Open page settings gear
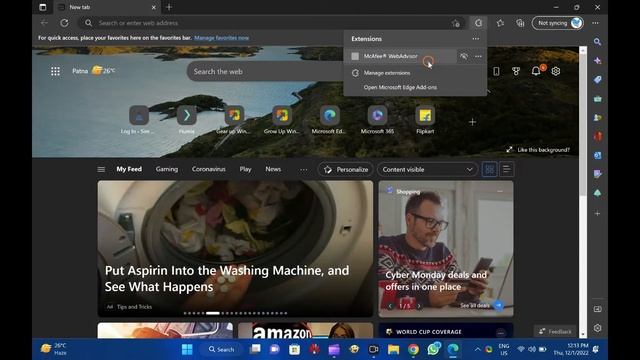The image size is (640, 360). [x=556, y=71]
